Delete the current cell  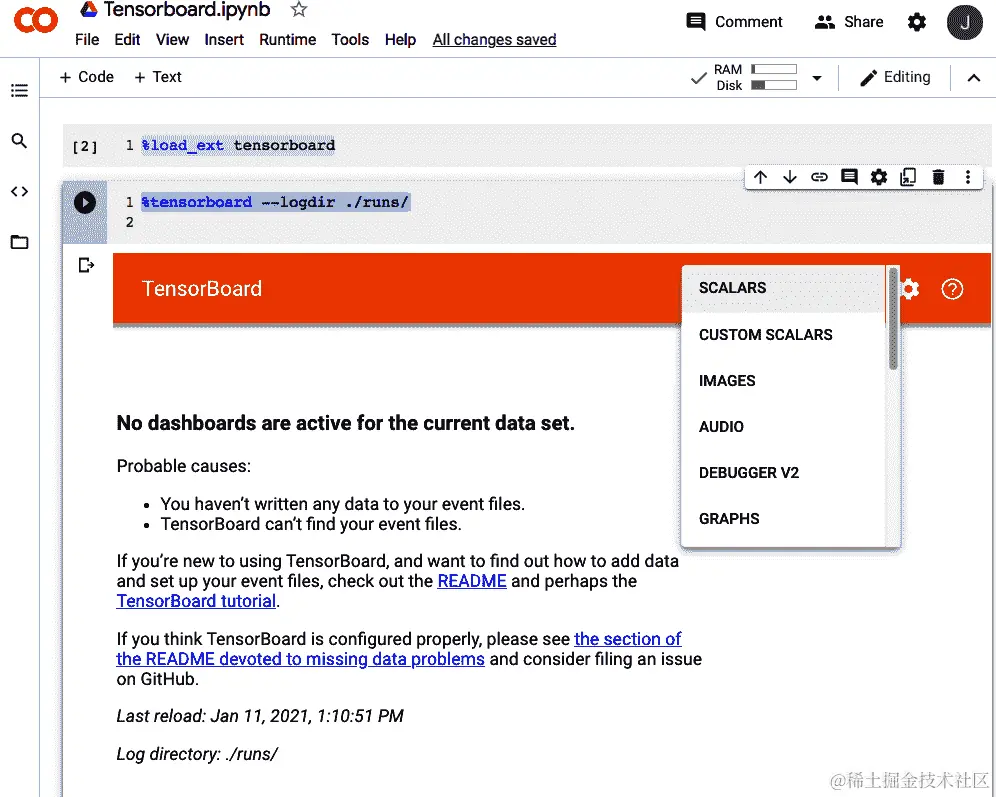coord(938,177)
